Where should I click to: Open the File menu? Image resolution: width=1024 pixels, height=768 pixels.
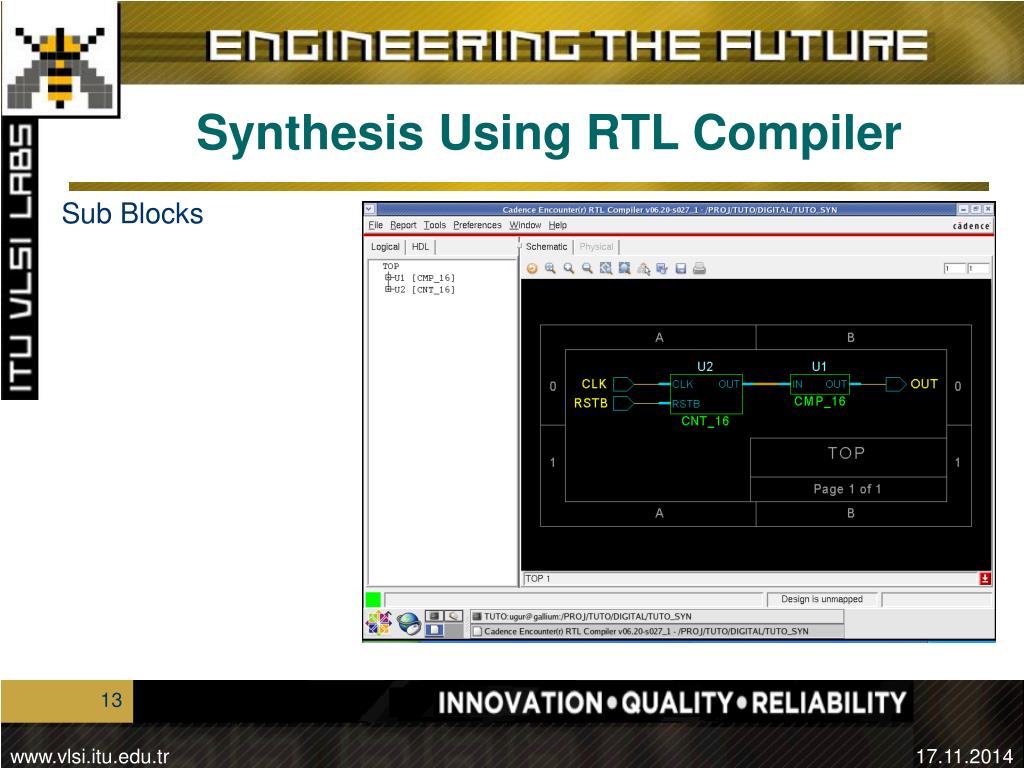pos(376,225)
